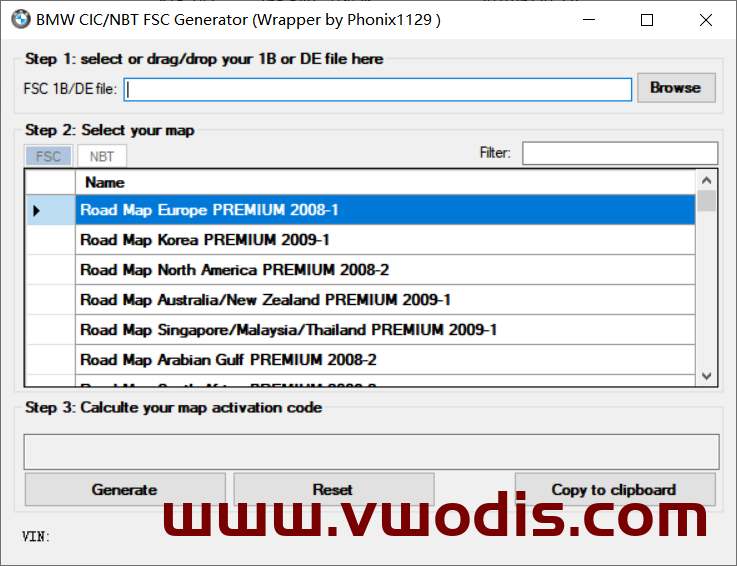Select Road Map Australia/New Zealand PREMIUM 2009-1
This screenshot has height=566, width=737.
point(385,300)
